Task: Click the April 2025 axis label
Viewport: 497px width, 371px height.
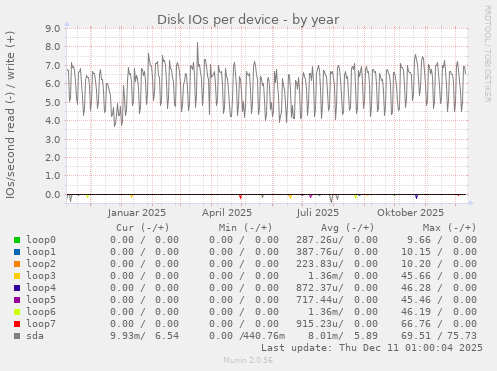Action: tap(227, 213)
